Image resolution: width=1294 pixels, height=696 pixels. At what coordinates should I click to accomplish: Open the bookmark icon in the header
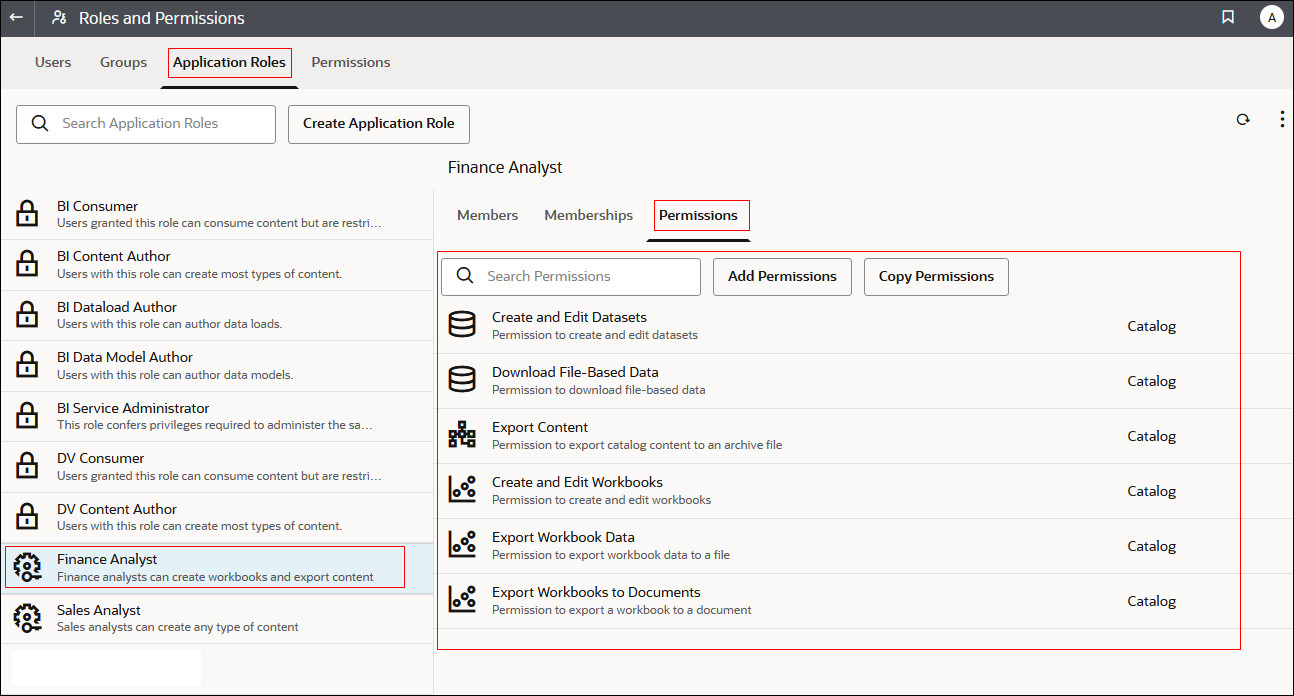(x=1228, y=17)
